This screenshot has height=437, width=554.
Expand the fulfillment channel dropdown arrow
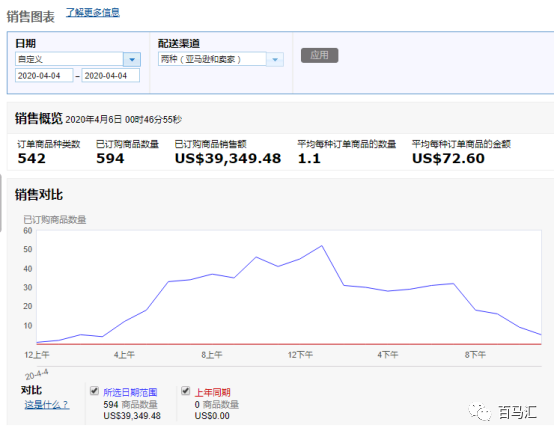[275, 59]
